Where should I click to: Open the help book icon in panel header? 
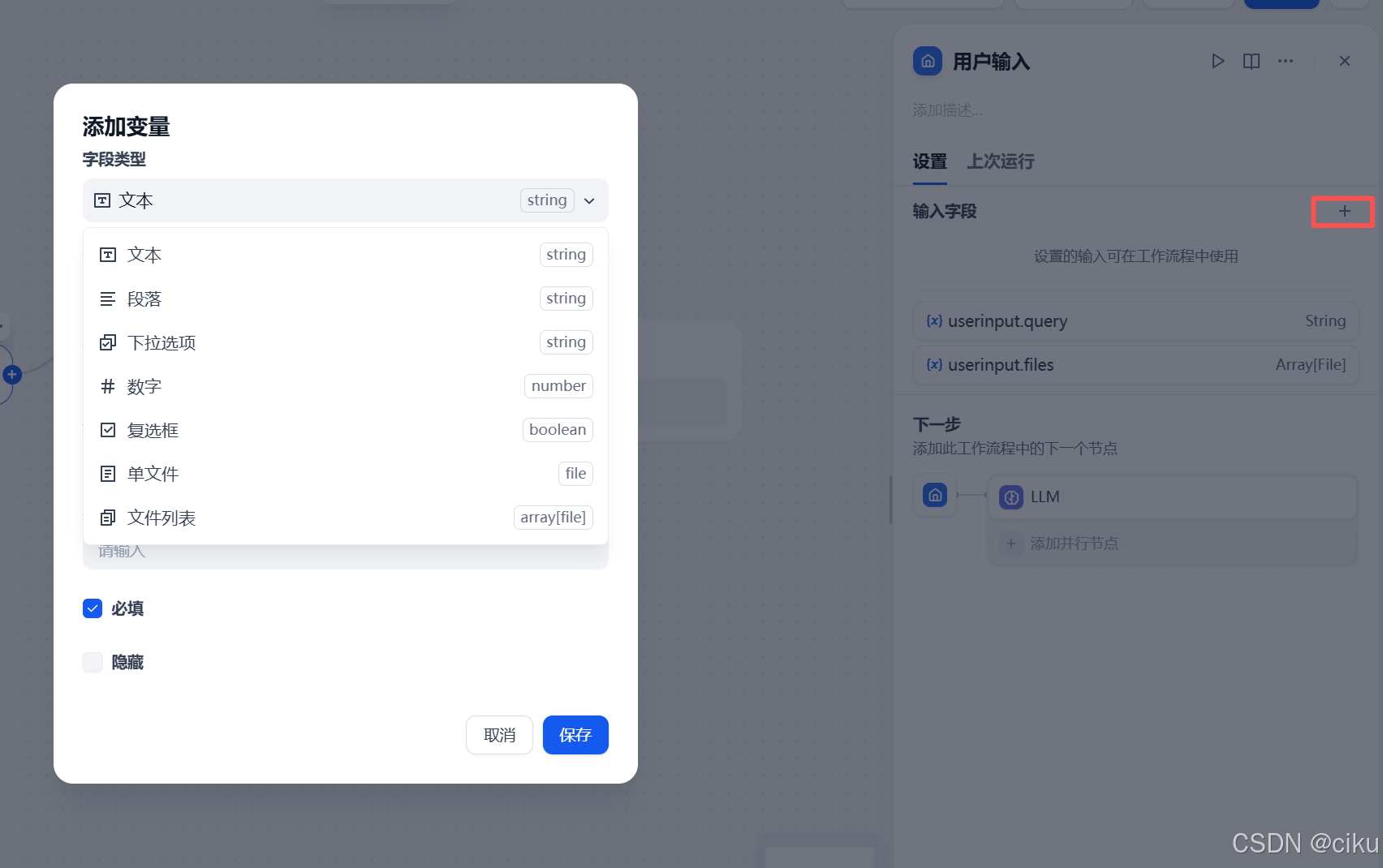coord(1252,61)
